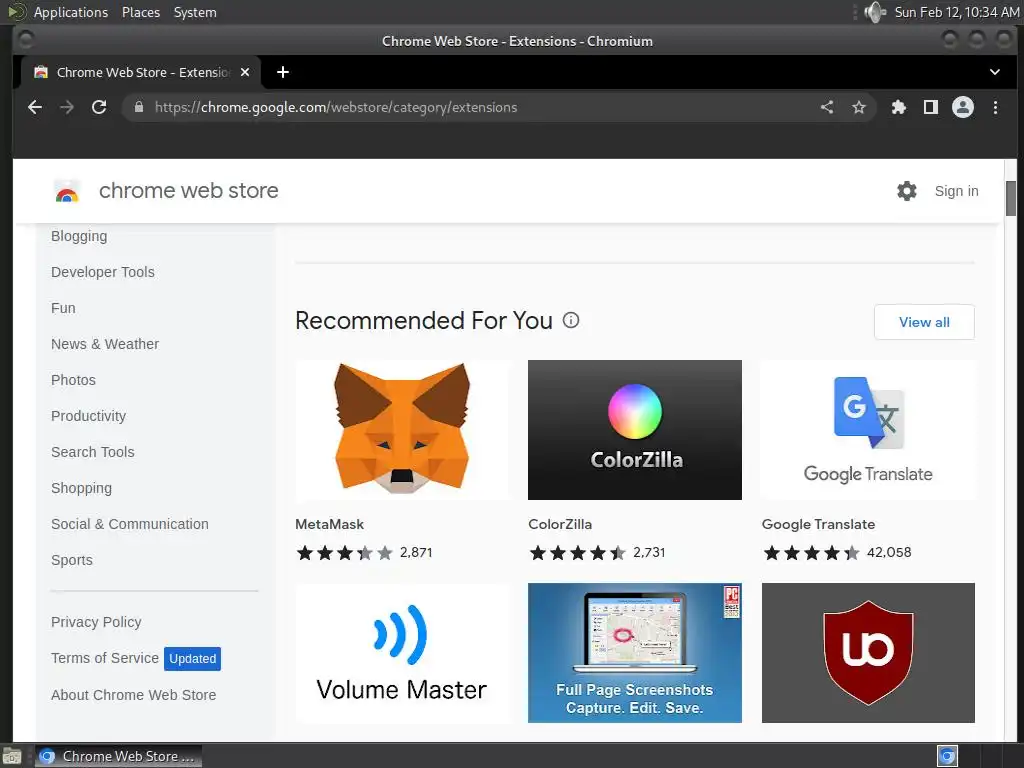This screenshot has height=768, width=1024.
Task: Click the clock showing Sun Feb 12
Action: (956, 12)
